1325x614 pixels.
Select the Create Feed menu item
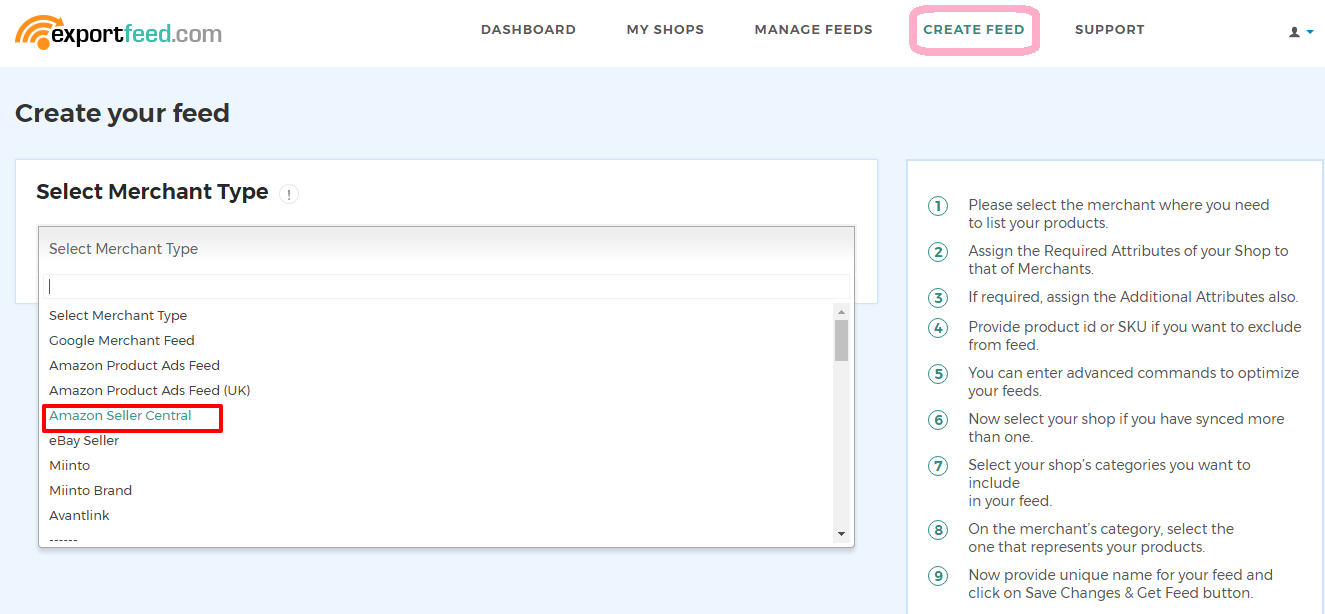(x=973, y=30)
